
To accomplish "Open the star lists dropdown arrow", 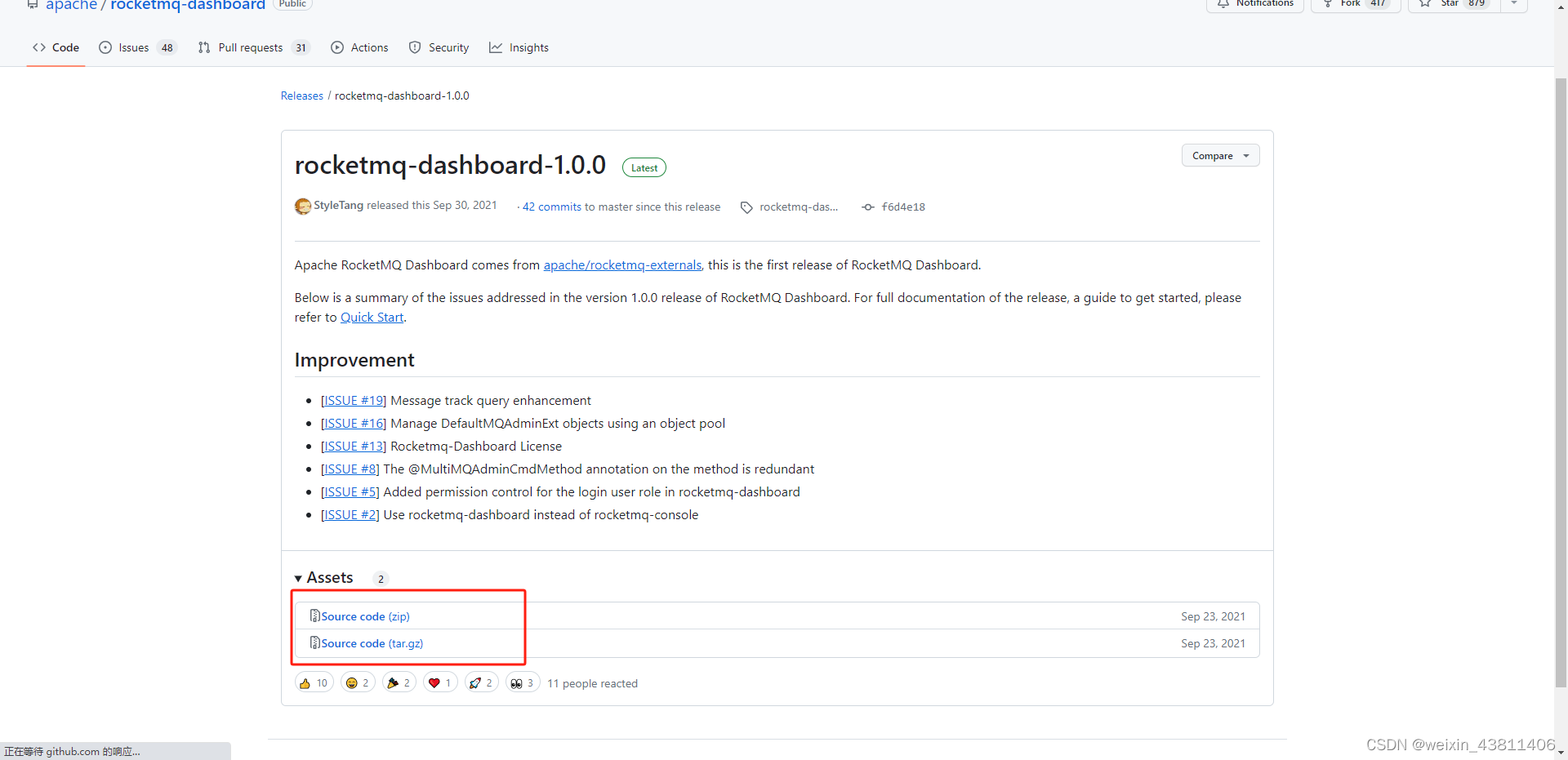I will pos(1514,3).
